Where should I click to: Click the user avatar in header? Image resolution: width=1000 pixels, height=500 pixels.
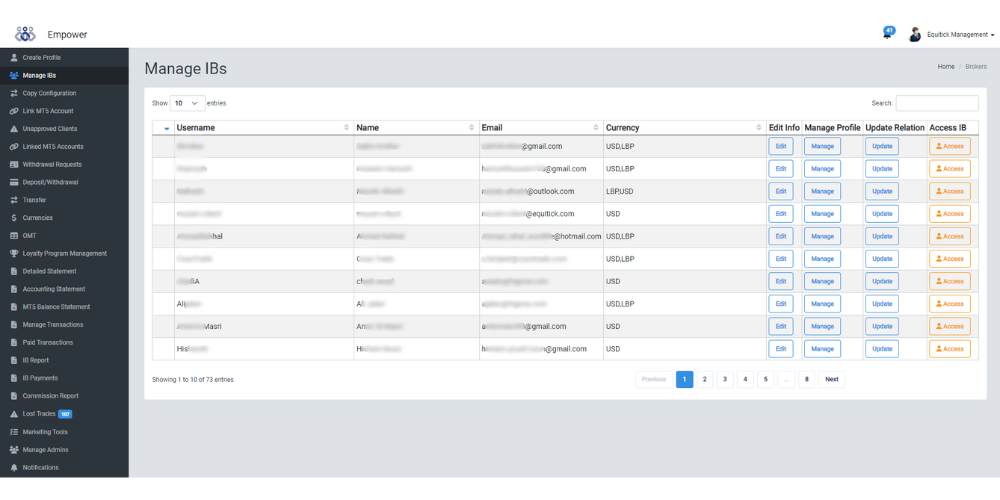915,35
